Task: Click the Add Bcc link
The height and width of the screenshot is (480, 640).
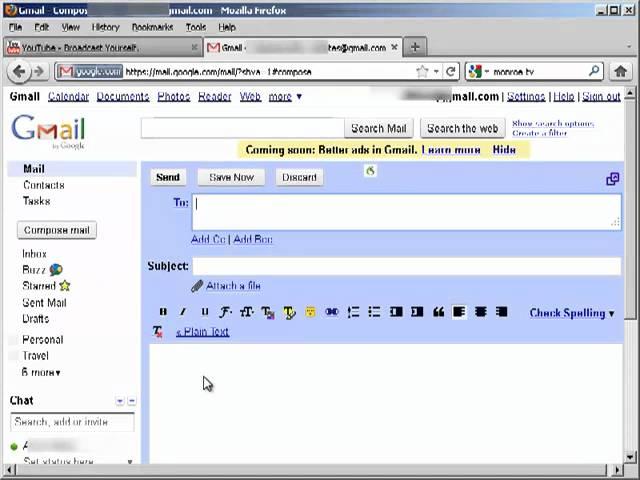Action: 253,239
